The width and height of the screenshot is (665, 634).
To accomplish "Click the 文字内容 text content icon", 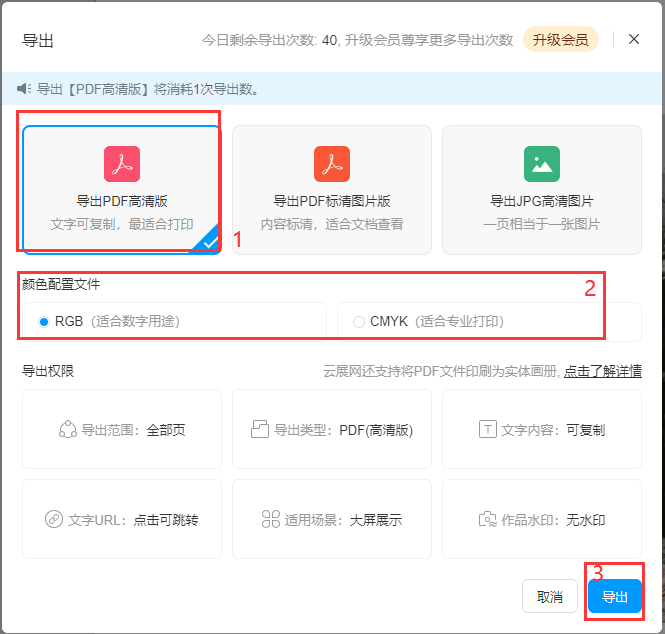I will click(x=488, y=430).
